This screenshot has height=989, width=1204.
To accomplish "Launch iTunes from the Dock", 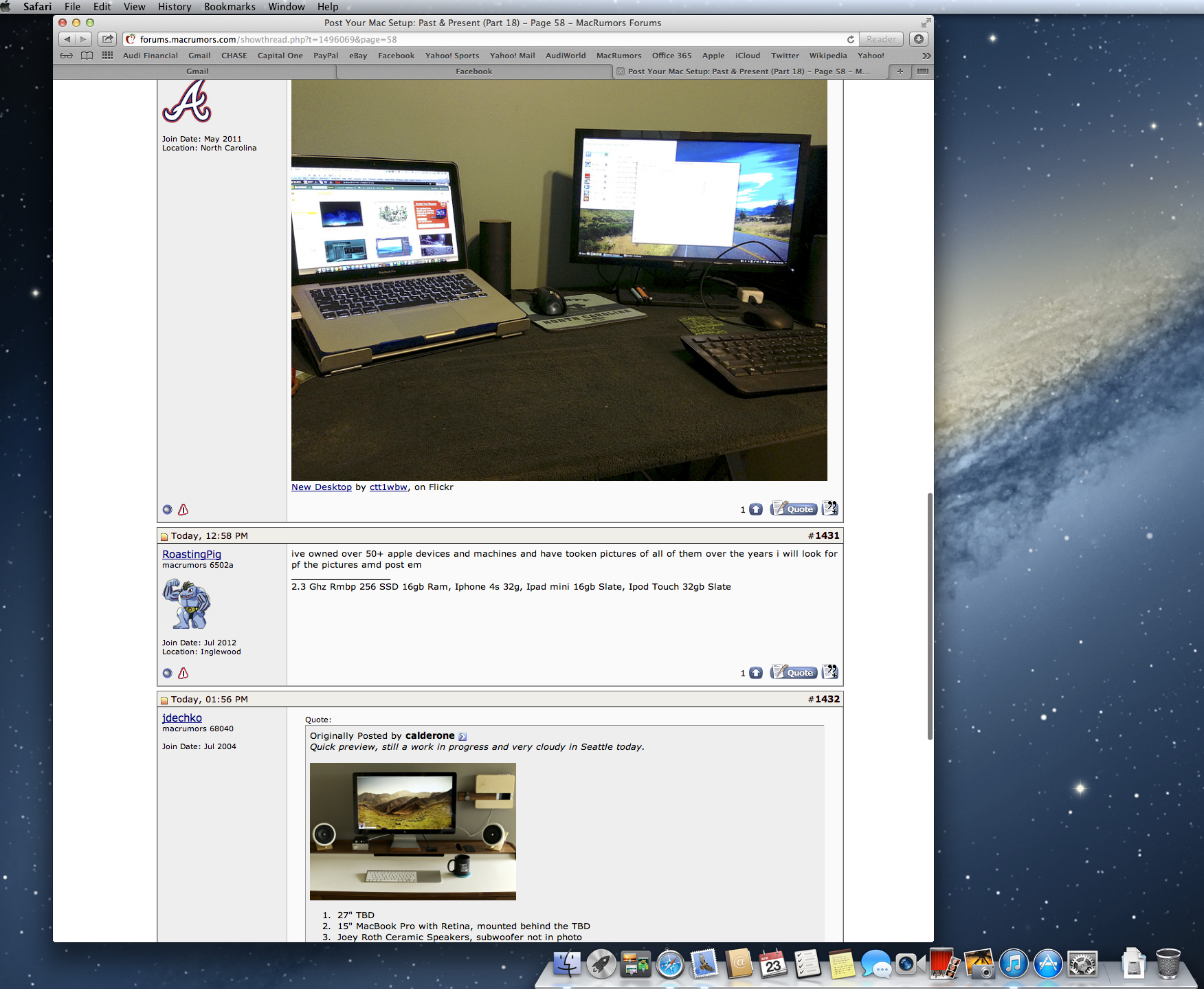I will click(1014, 964).
